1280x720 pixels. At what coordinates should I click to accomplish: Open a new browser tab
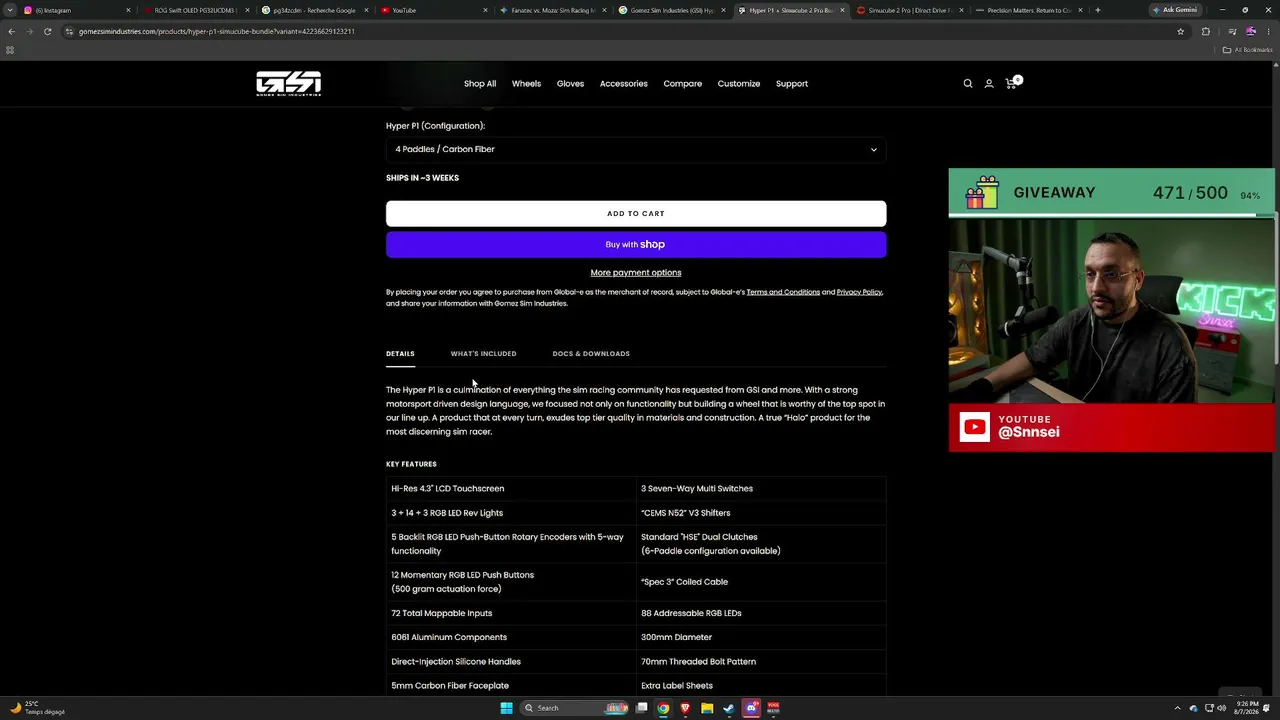pyautogui.click(x=1098, y=10)
